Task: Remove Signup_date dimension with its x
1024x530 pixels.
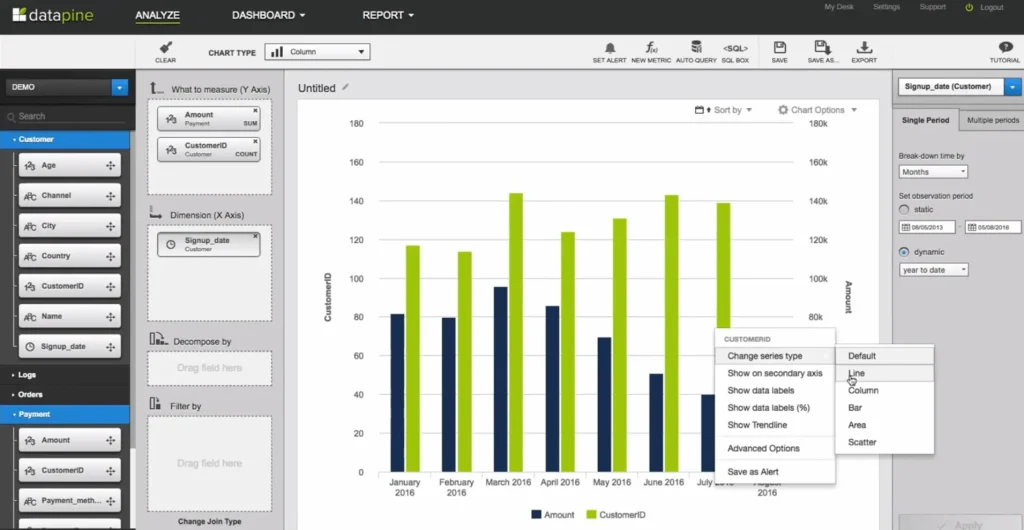Action: [255, 236]
